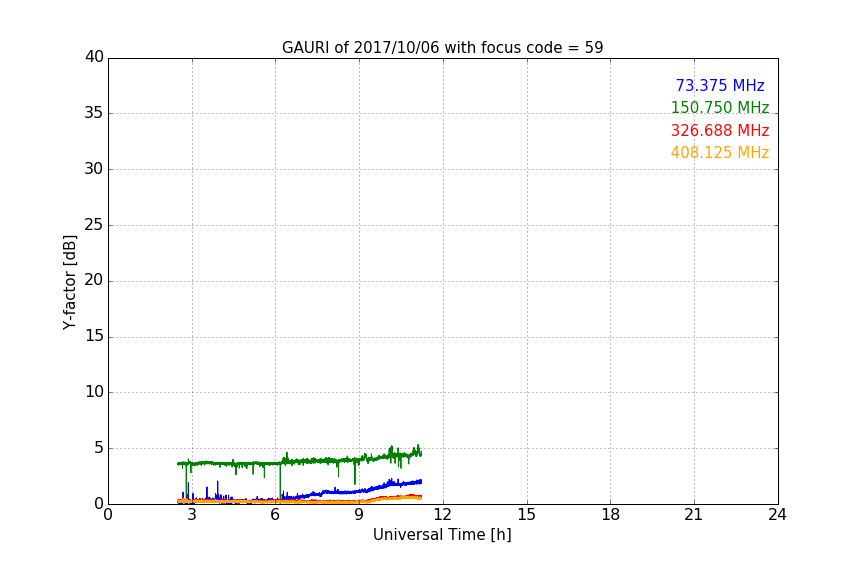Click the x-axis tick label 12
The height and width of the screenshot is (576, 864).
(443, 515)
